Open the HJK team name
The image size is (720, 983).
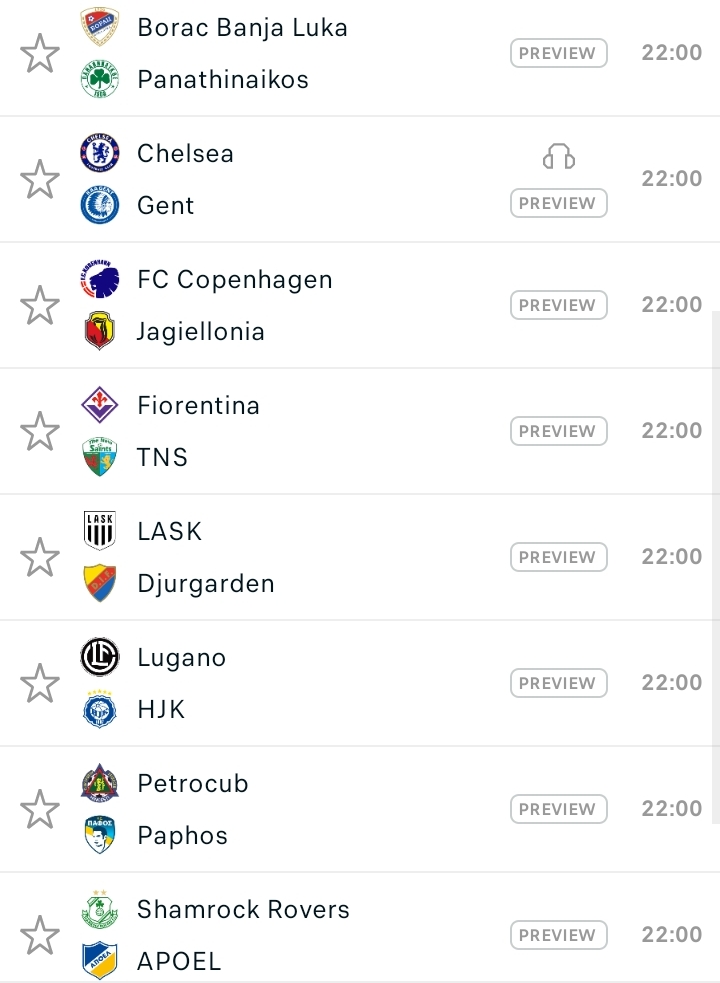click(161, 710)
